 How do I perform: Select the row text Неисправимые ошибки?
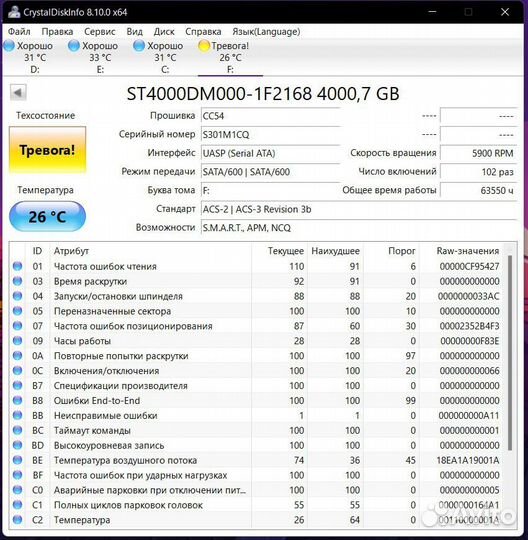click(x=105, y=416)
